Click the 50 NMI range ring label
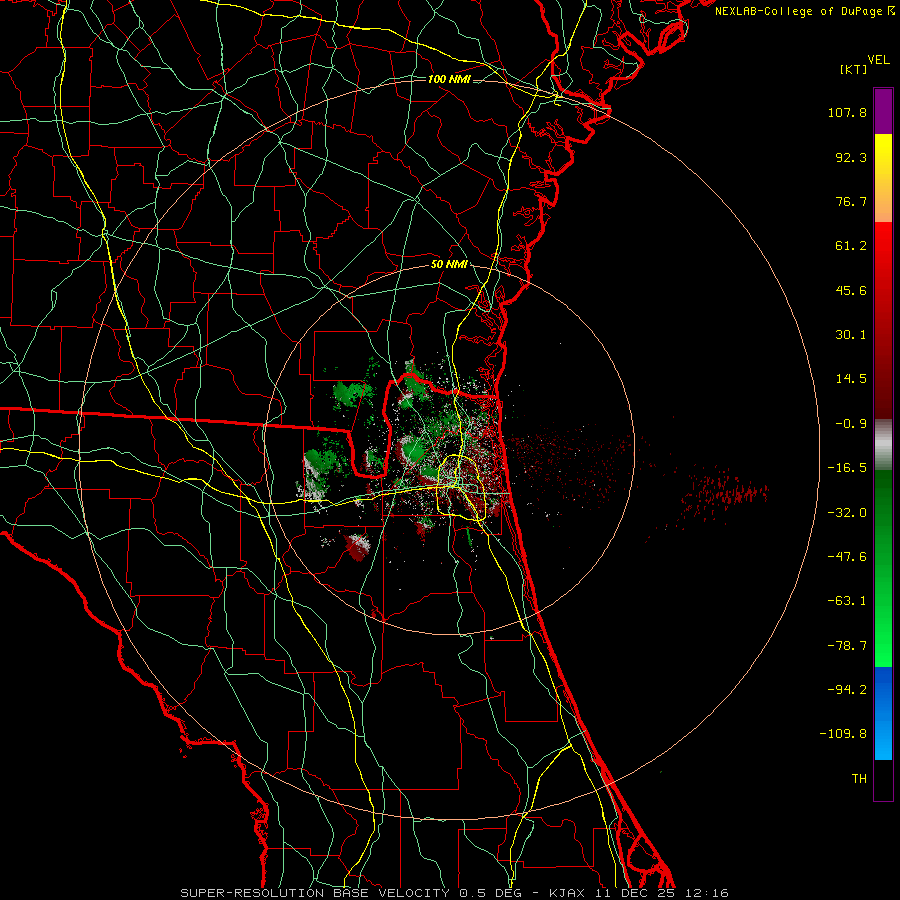The width and height of the screenshot is (900, 900). tap(449, 265)
